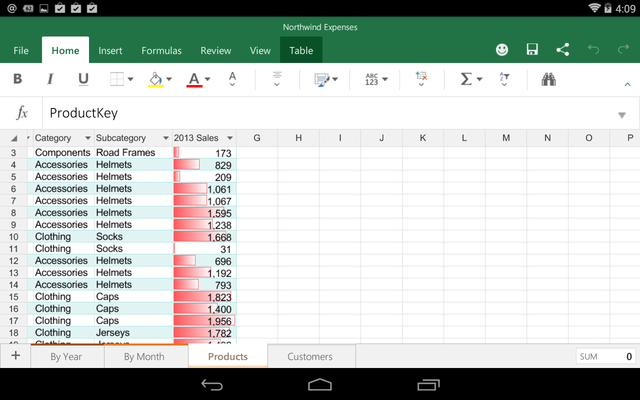Switch to the Home tab

tap(65, 51)
